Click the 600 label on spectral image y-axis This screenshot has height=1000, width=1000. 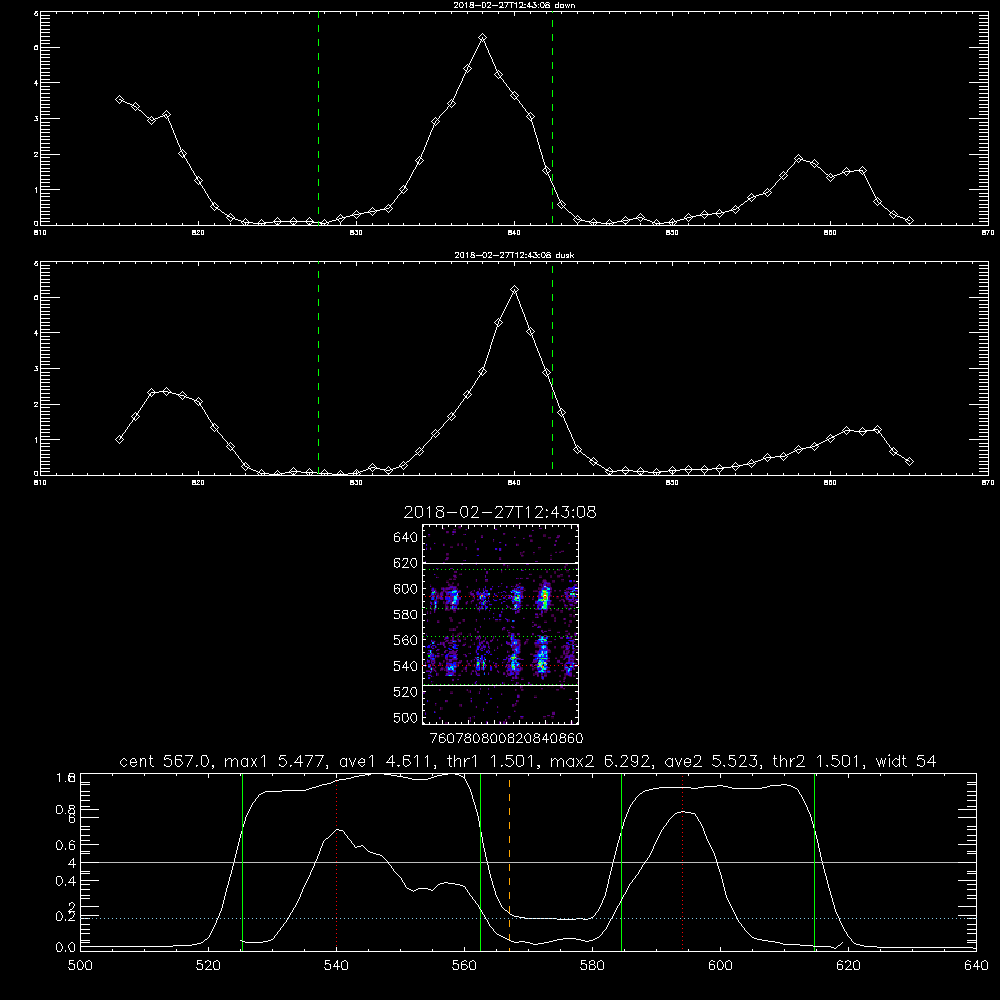(405, 589)
